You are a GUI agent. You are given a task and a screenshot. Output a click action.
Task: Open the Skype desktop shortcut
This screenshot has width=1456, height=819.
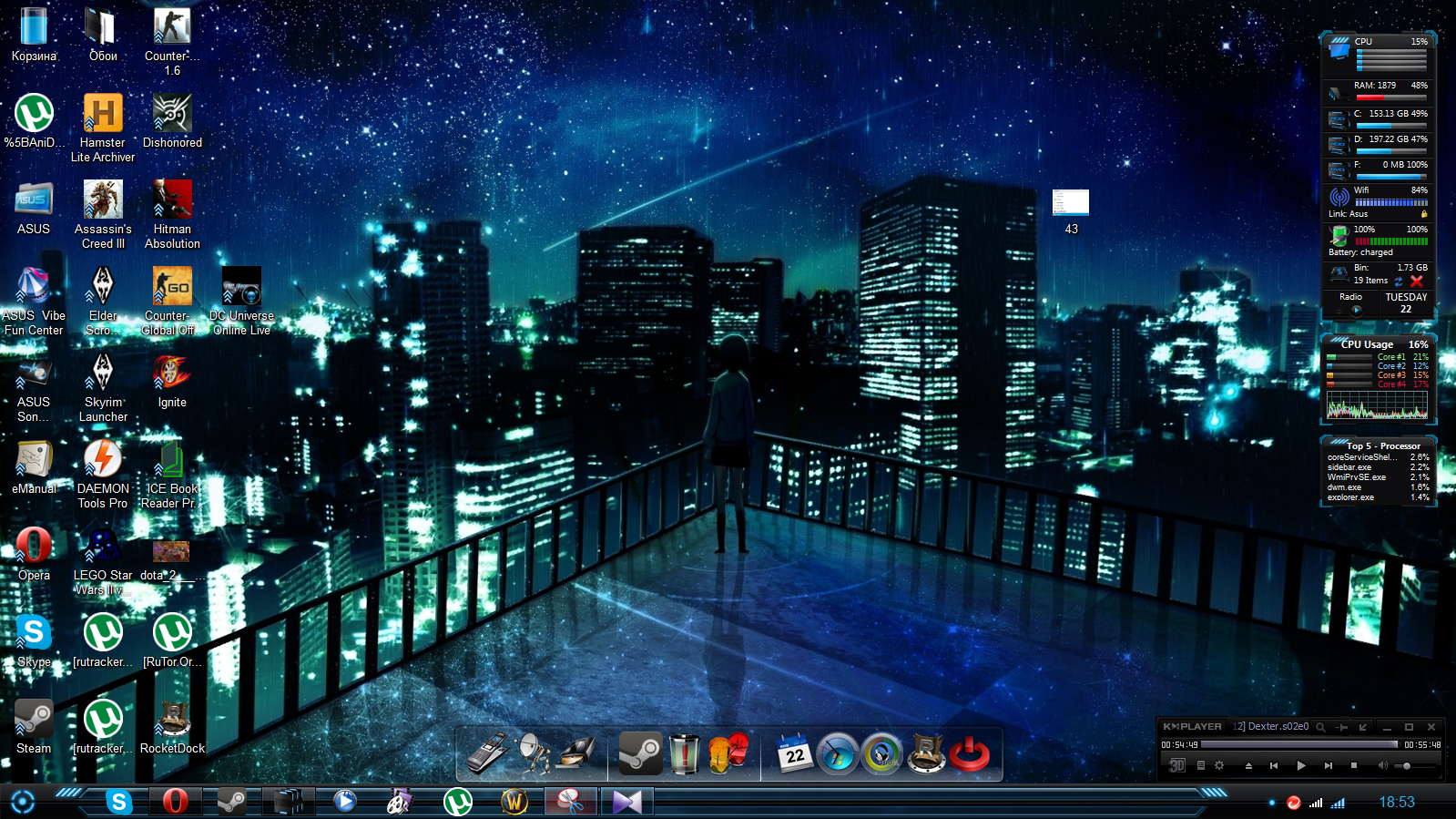pyautogui.click(x=34, y=640)
